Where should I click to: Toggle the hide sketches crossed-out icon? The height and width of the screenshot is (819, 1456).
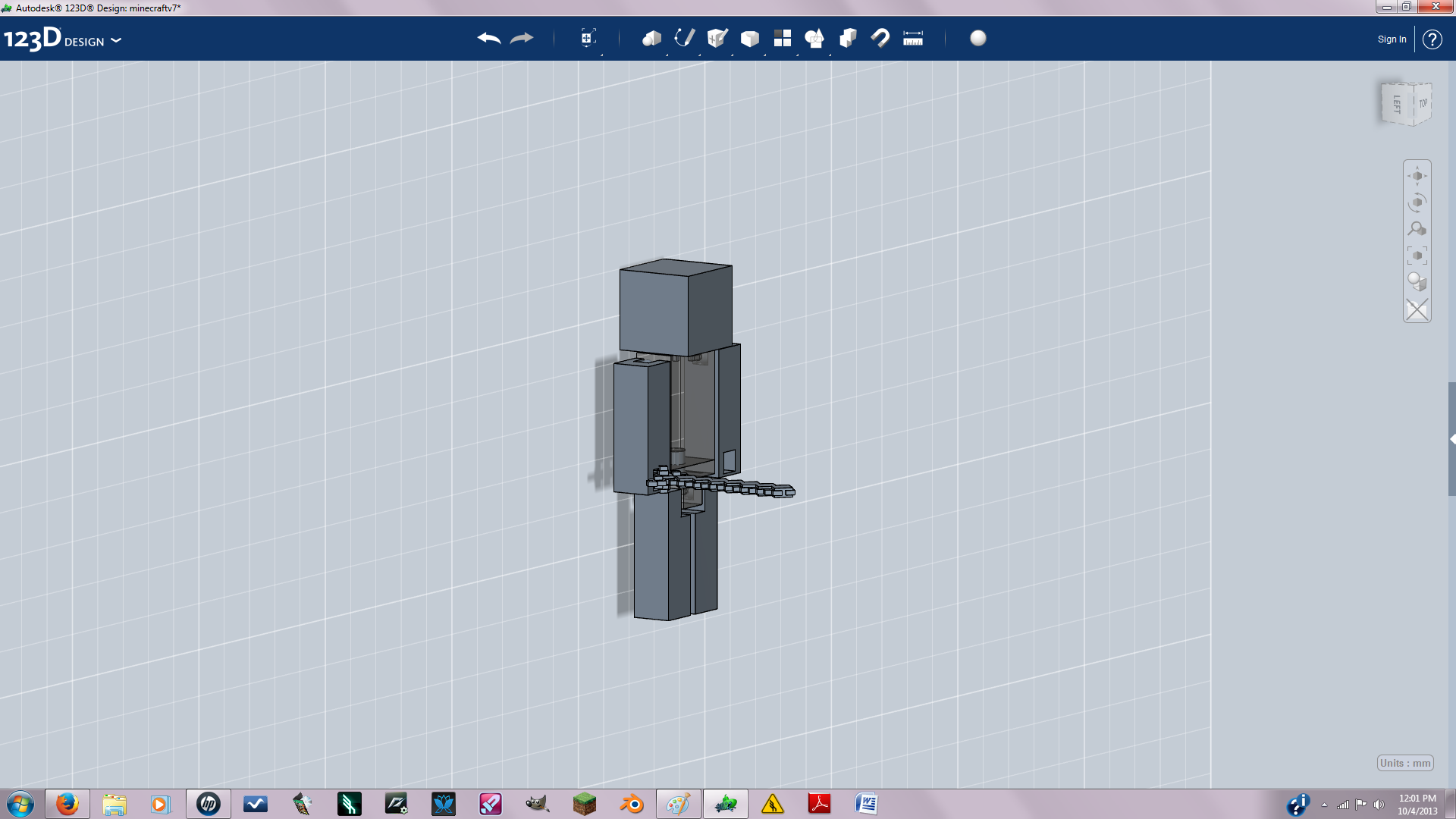pos(1417,309)
